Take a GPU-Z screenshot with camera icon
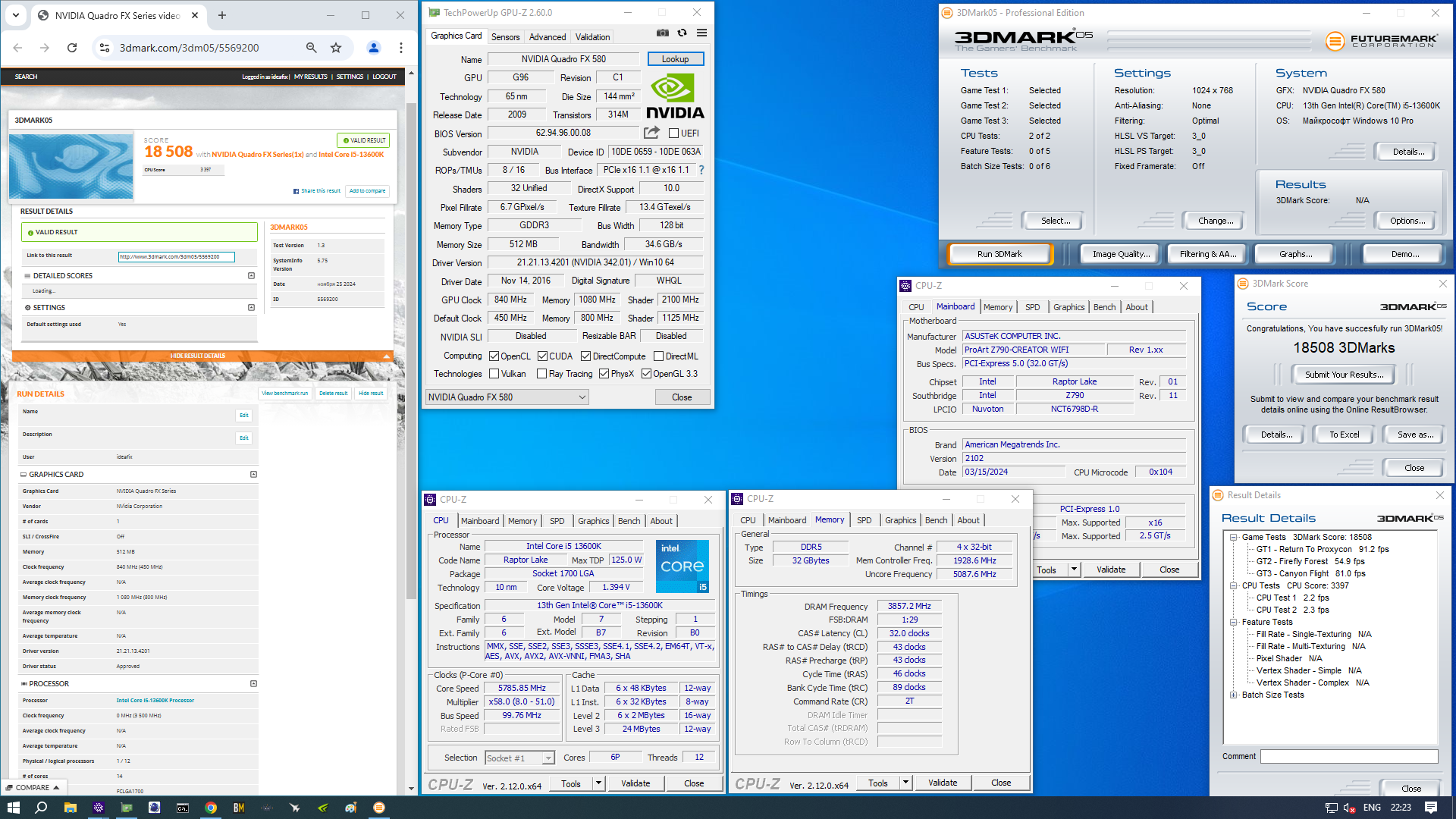The image size is (1456, 819). (x=663, y=33)
